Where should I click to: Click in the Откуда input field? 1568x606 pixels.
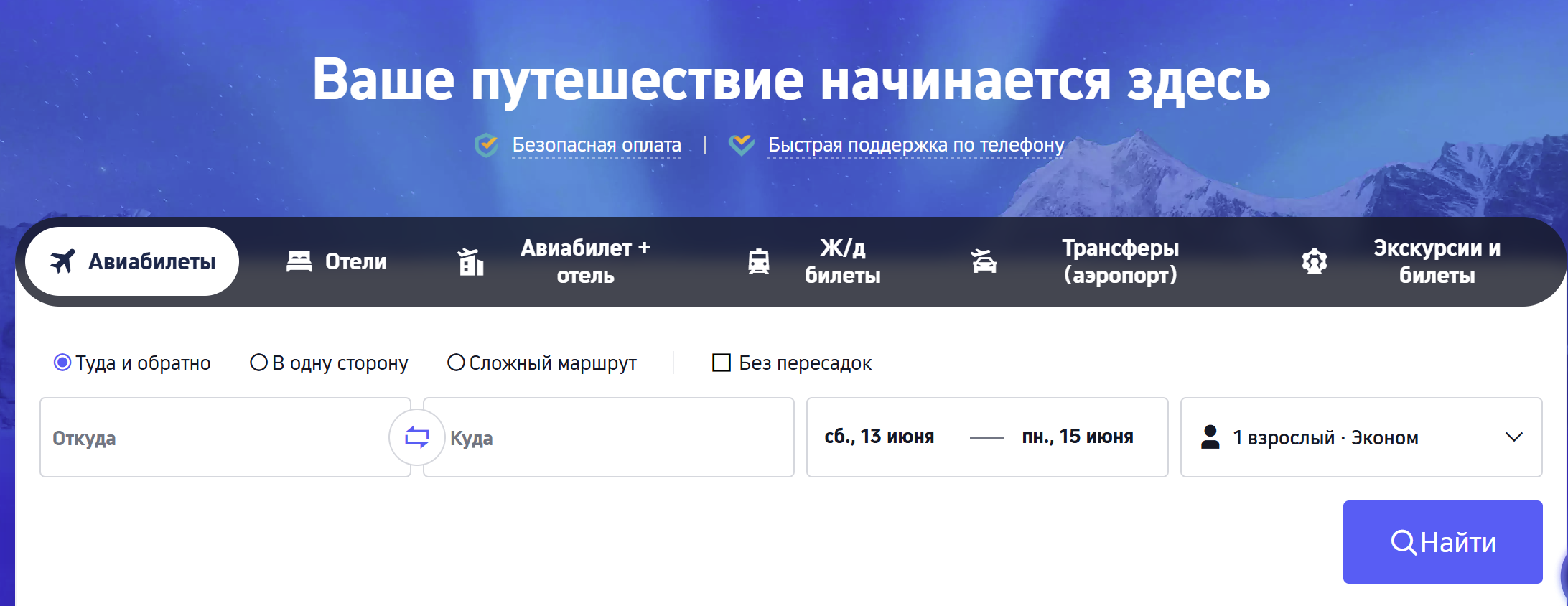(225, 437)
